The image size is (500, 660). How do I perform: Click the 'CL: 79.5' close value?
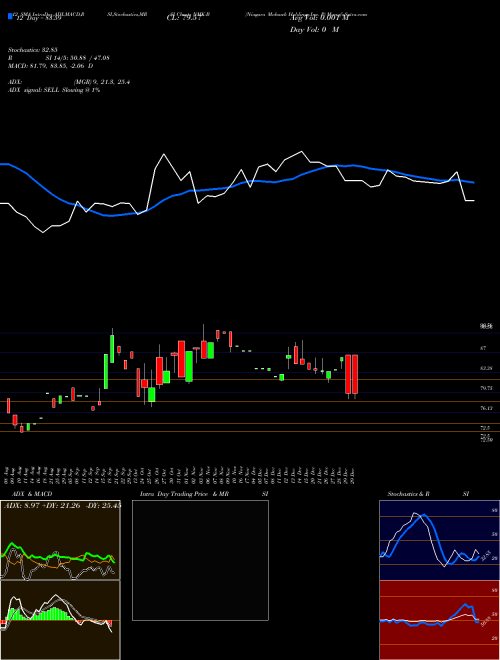182,18
